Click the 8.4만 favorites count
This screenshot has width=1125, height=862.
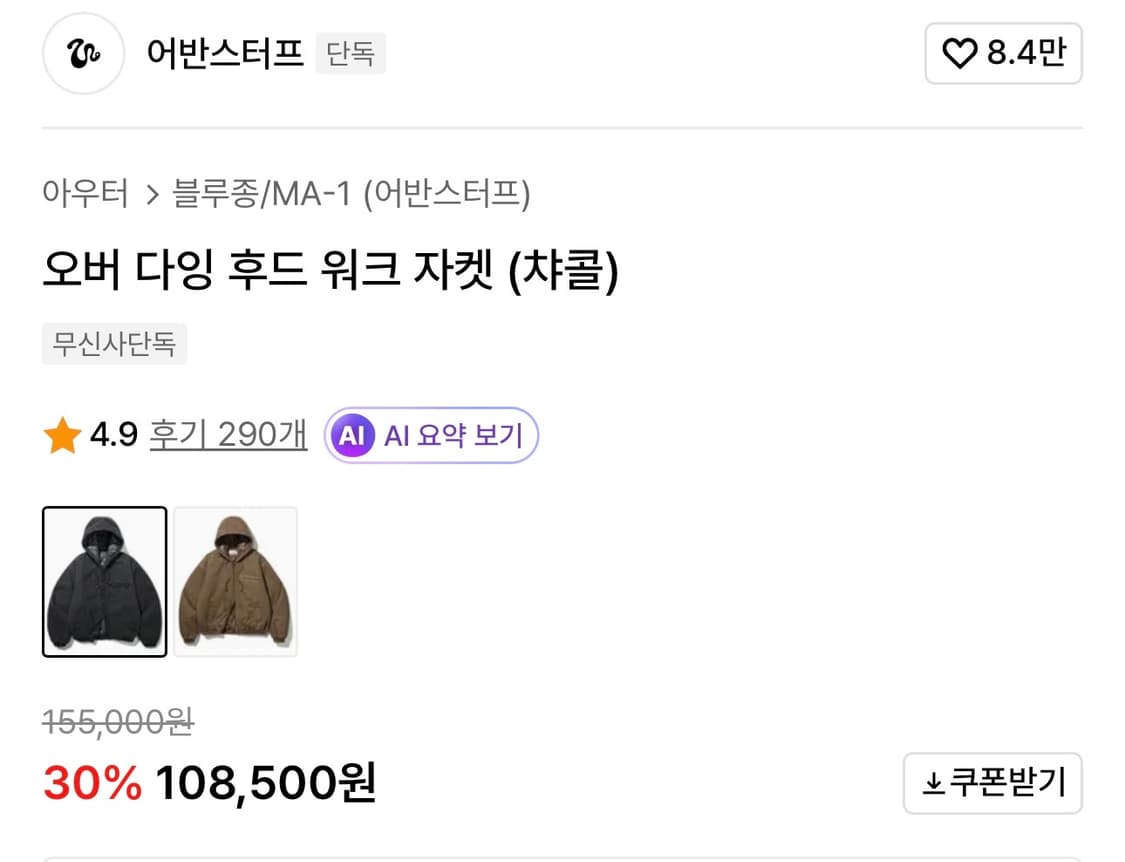click(1026, 54)
